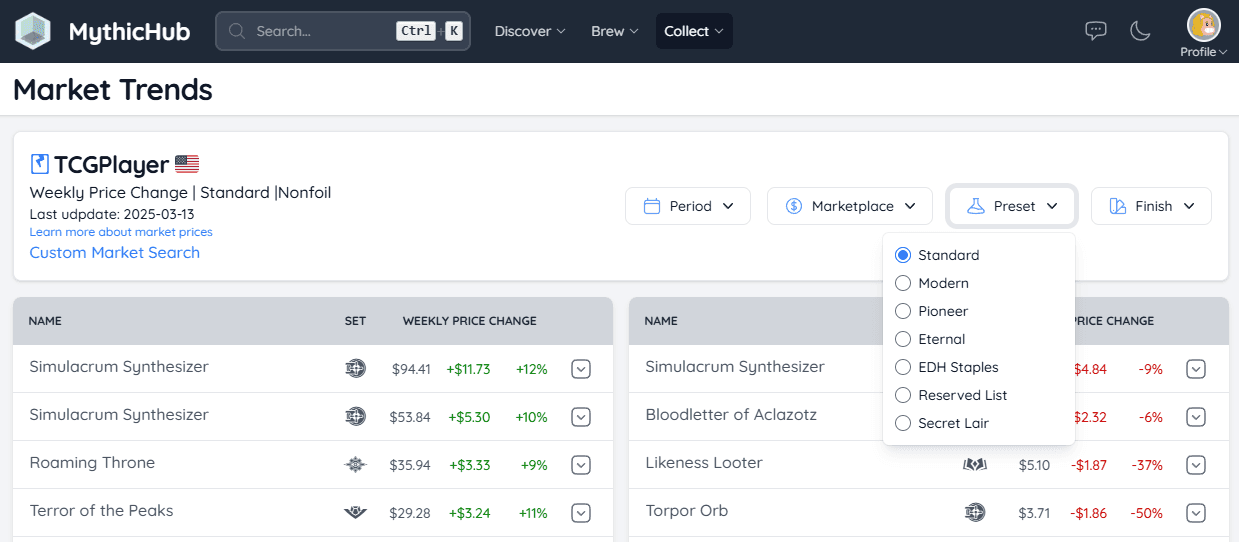Viewport: 1239px width, 542px height.
Task: Open the Profile menu label
Action: tap(1203, 52)
